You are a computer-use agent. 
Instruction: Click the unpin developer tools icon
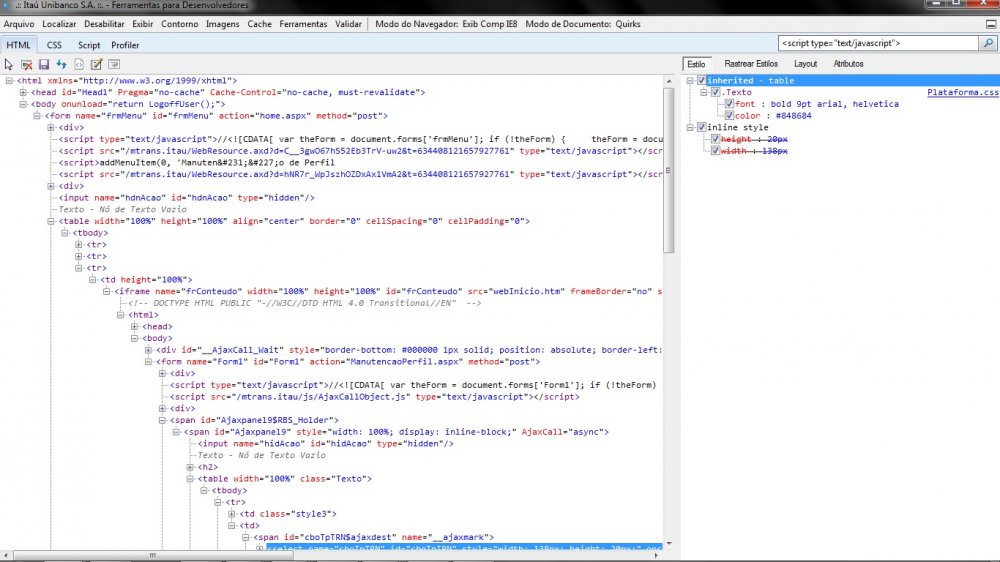point(990,24)
